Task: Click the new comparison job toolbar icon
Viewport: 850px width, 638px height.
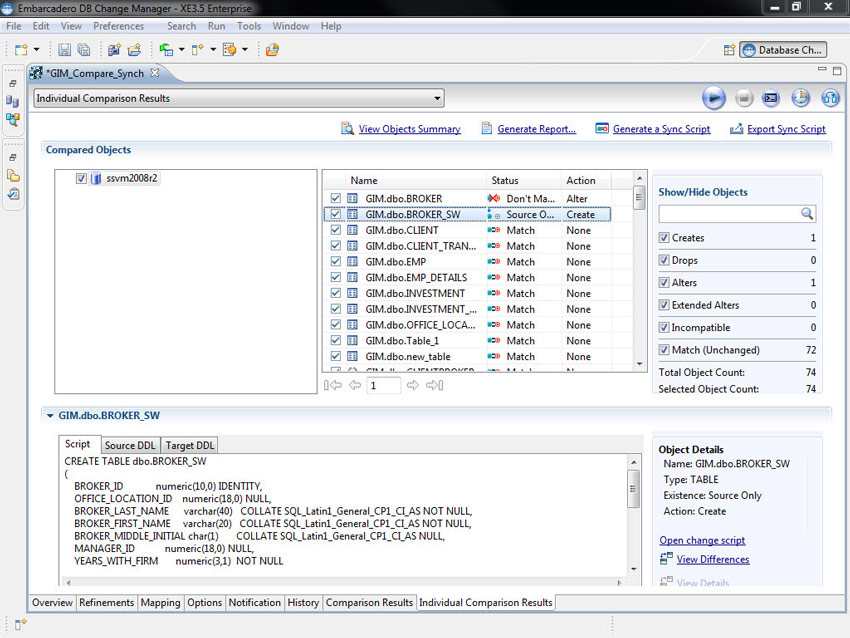Action: coord(198,50)
